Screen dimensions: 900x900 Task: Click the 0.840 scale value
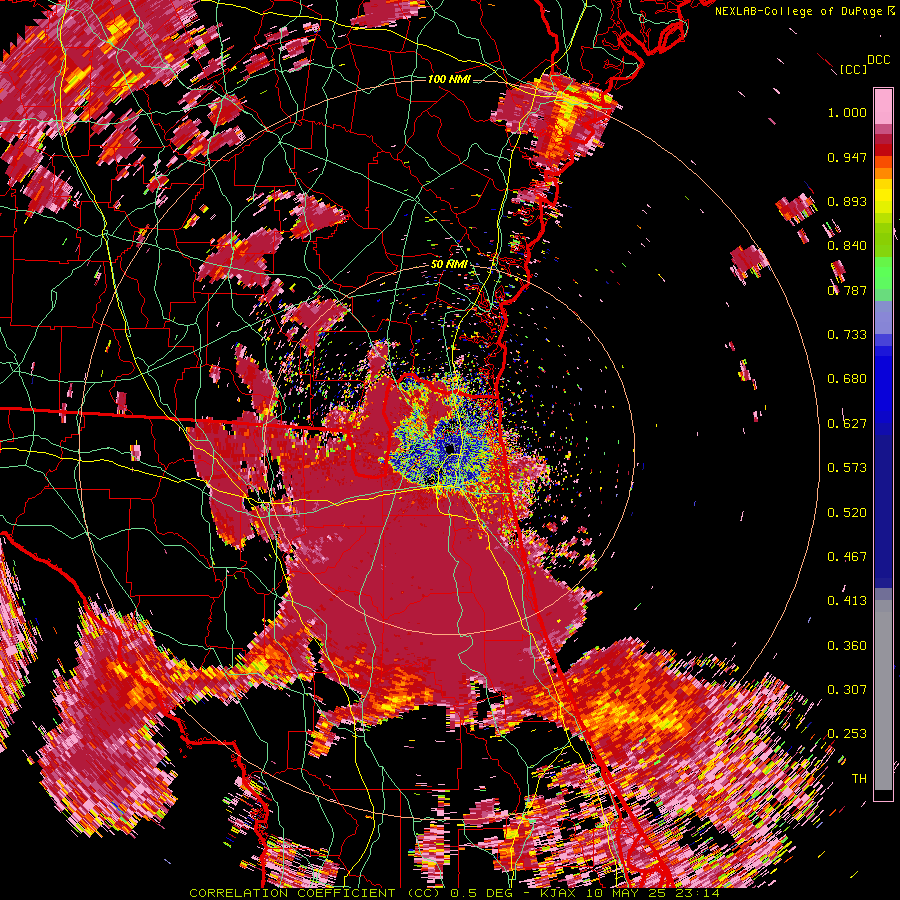click(847, 246)
